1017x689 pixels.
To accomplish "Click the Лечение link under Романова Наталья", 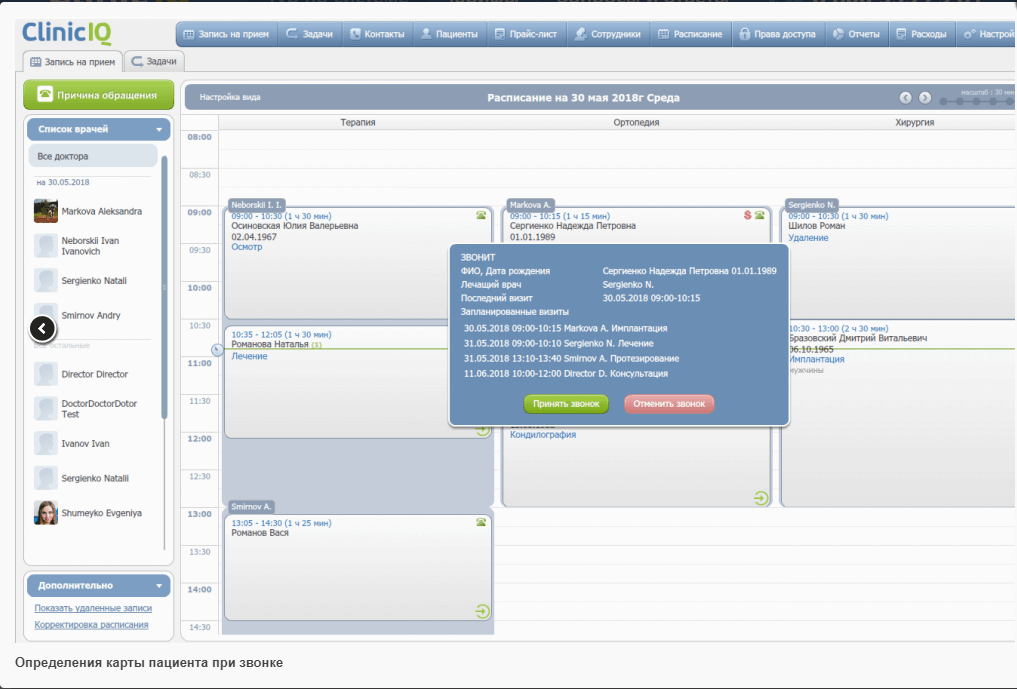I will [249, 356].
